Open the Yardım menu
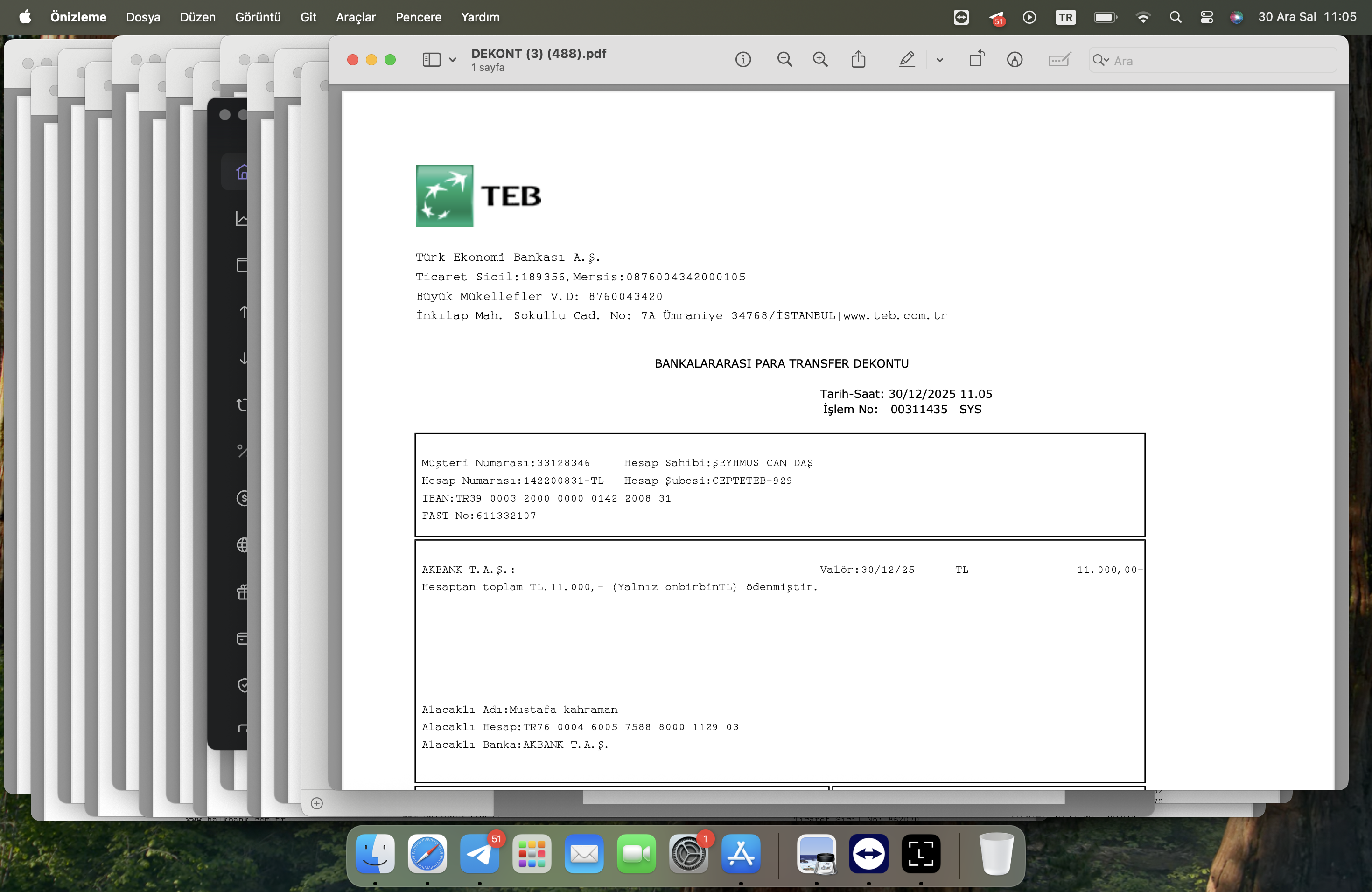The width and height of the screenshot is (1372, 892). pos(480,17)
